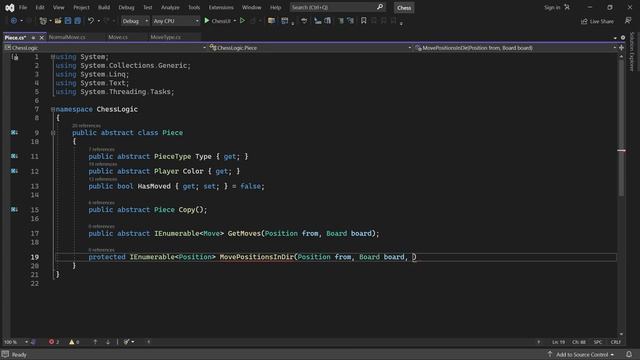Click the Save All icon
Image resolution: width=640 pixels, height=360 pixels.
click(77, 21)
